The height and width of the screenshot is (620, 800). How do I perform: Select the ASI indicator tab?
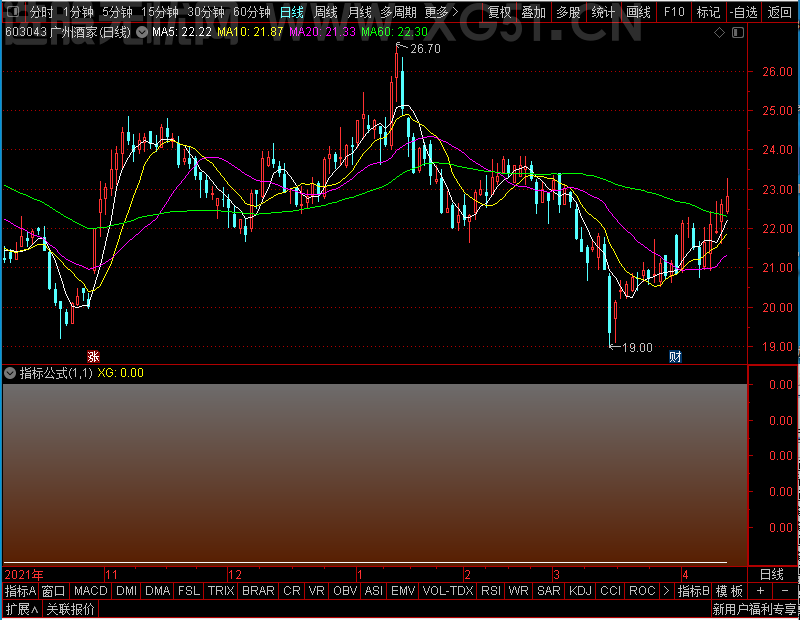tap(373, 591)
